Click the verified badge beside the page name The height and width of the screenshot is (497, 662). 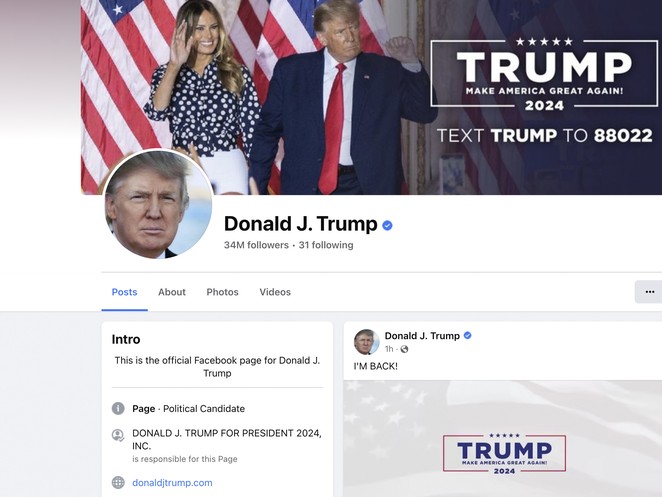387,225
